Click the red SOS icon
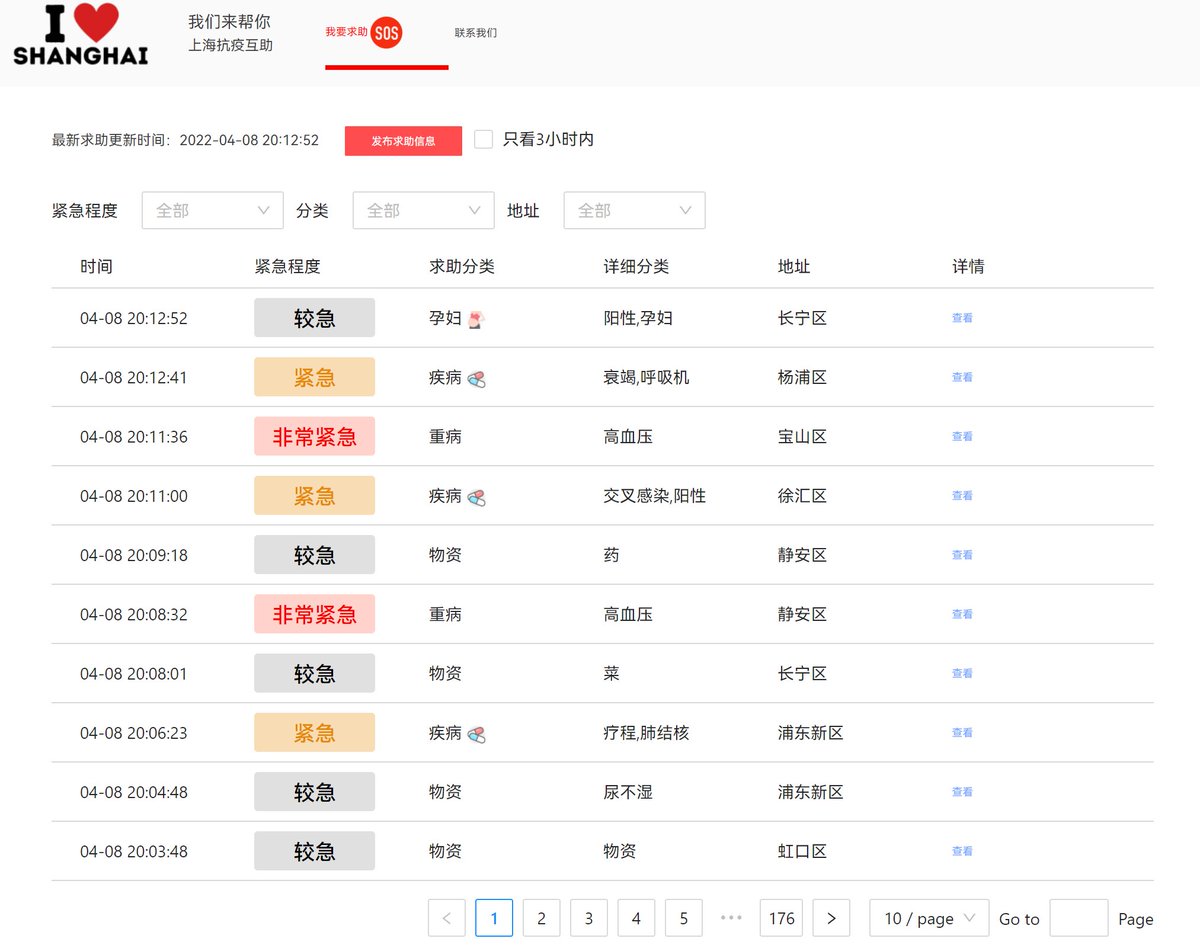Viewport: 1200px width, 948px height. [x=386, y=33]
